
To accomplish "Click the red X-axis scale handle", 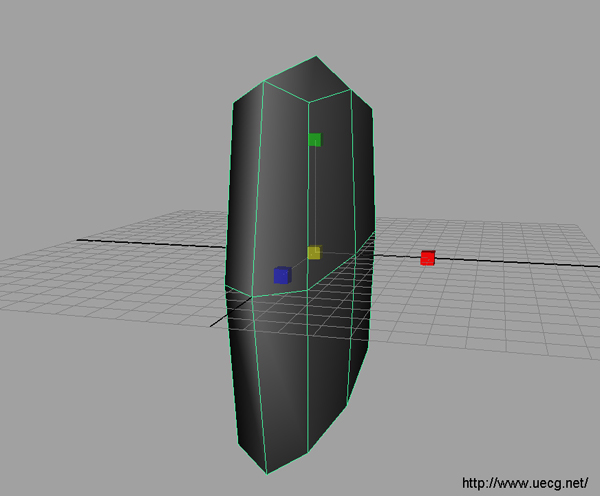I will click(x=428, y=258).
